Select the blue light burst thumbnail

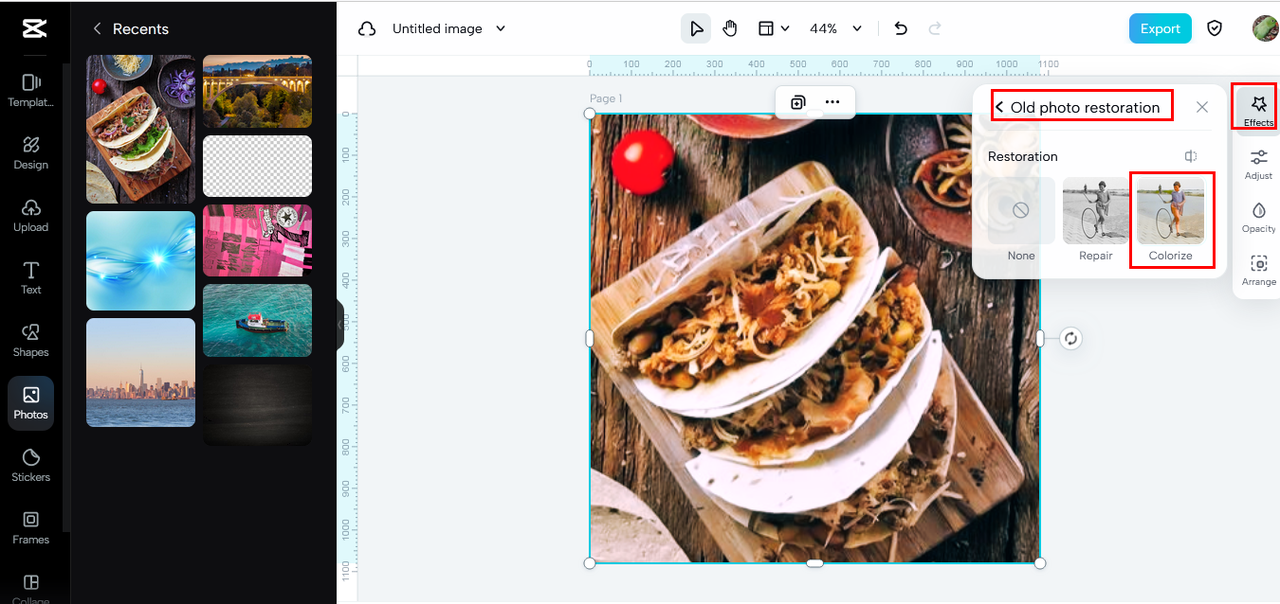(x=141, y=260)
